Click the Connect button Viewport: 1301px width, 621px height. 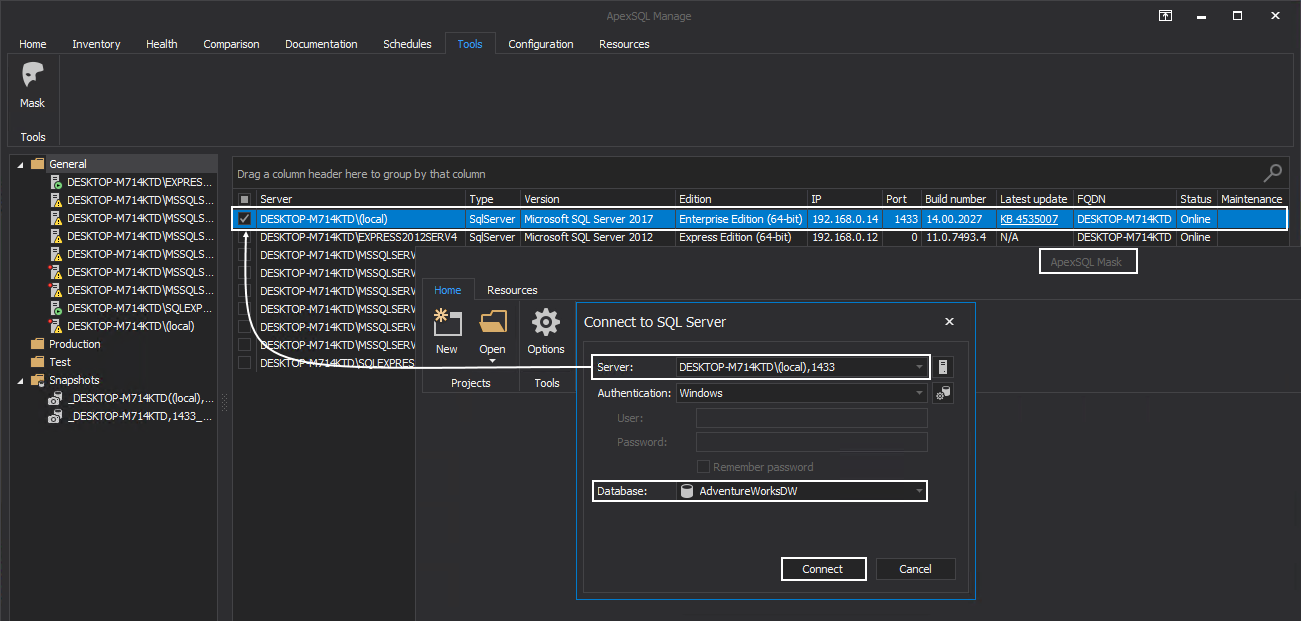823,569
